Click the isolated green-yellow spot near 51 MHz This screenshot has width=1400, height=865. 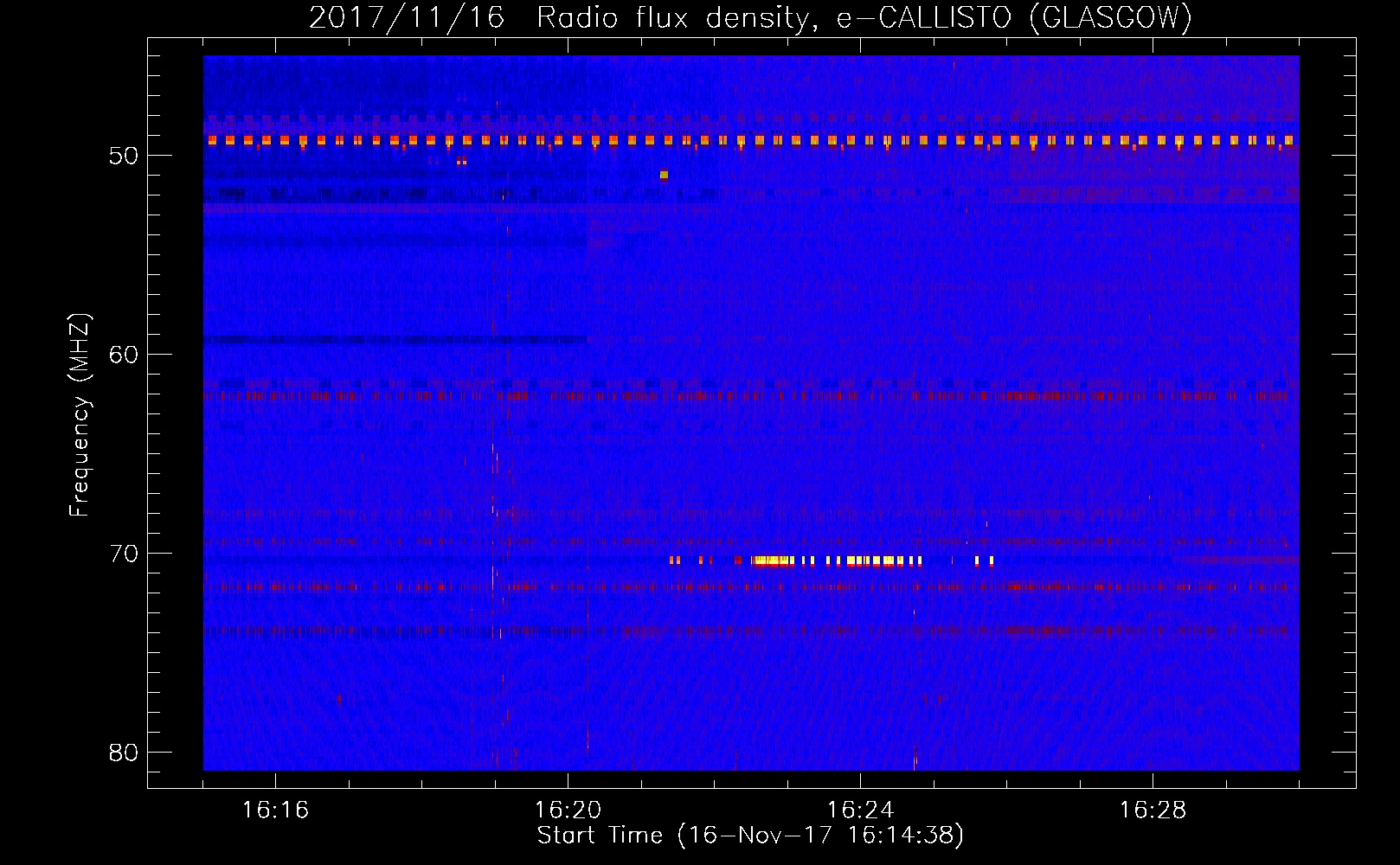[x=664, y=175]
